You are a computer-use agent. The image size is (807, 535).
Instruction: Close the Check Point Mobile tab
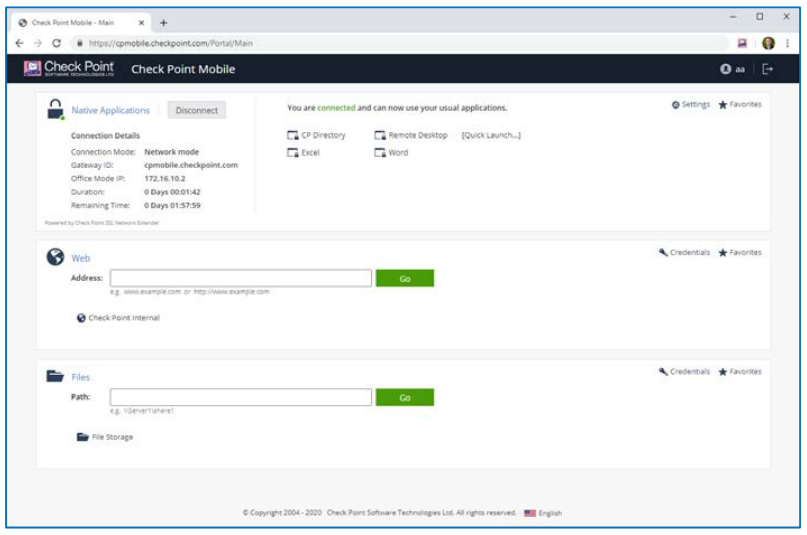click(141, 23)
